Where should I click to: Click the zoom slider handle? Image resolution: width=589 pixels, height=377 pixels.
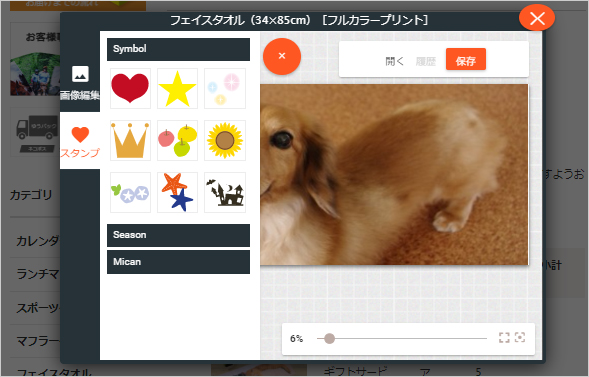(329, 338)
